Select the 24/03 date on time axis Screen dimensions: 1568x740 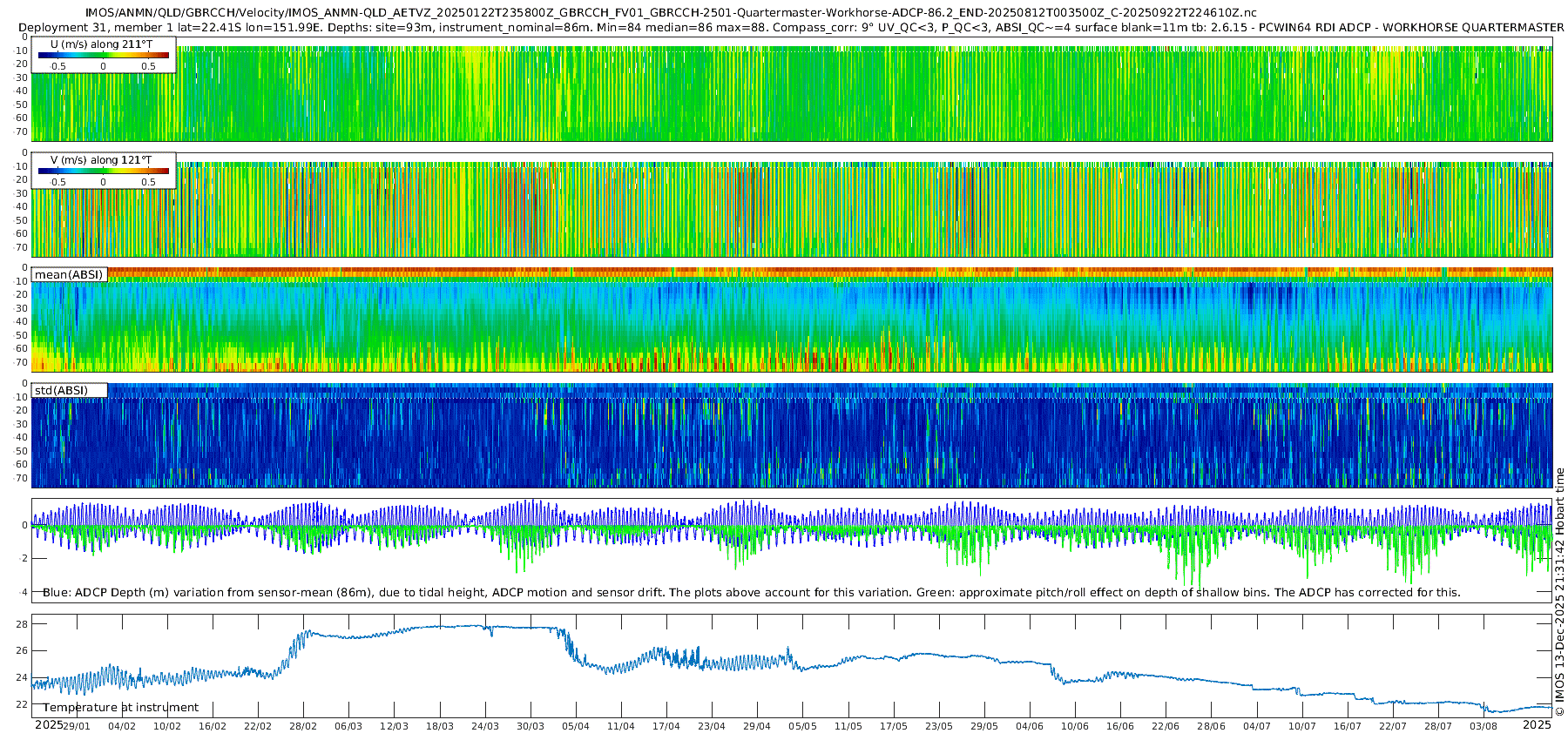pos(484,726)
